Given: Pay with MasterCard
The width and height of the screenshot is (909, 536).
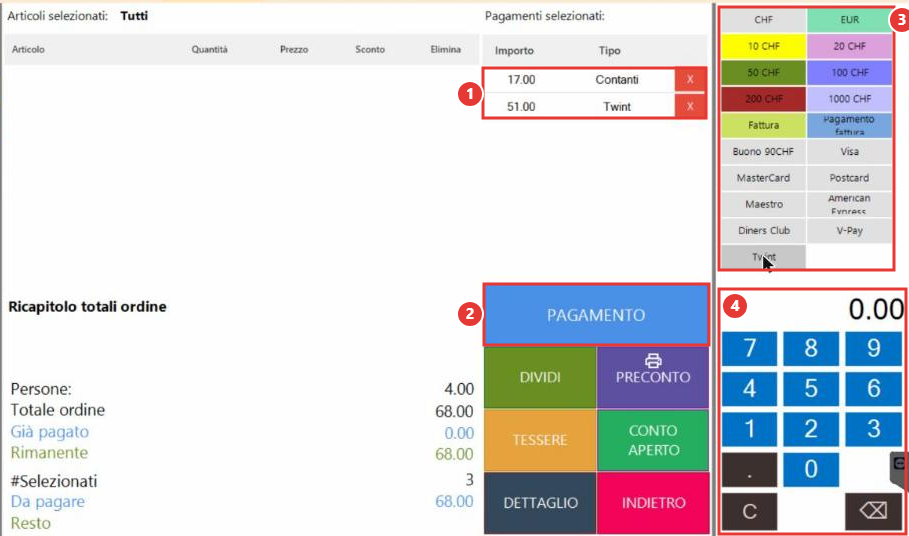Looking at the screenshot, I should pos(763,178).
